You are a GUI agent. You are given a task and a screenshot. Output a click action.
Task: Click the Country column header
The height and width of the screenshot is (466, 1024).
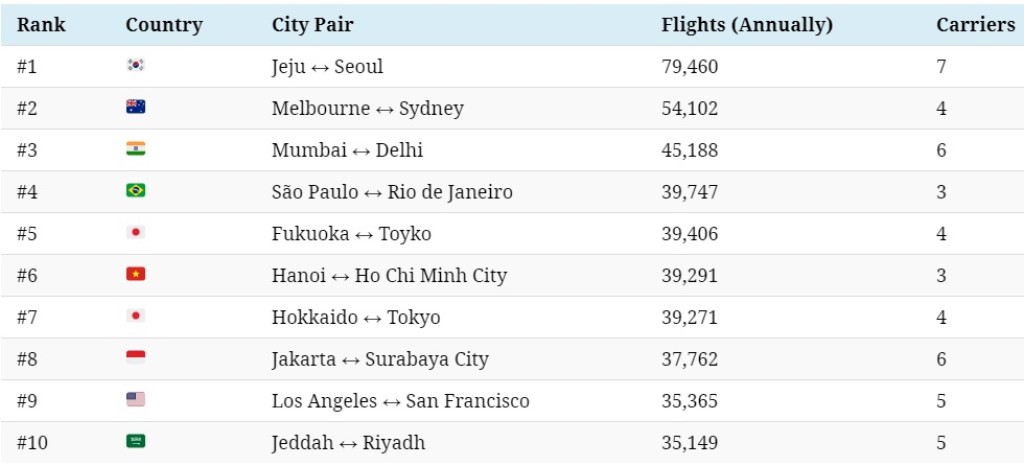pos(164,25)
